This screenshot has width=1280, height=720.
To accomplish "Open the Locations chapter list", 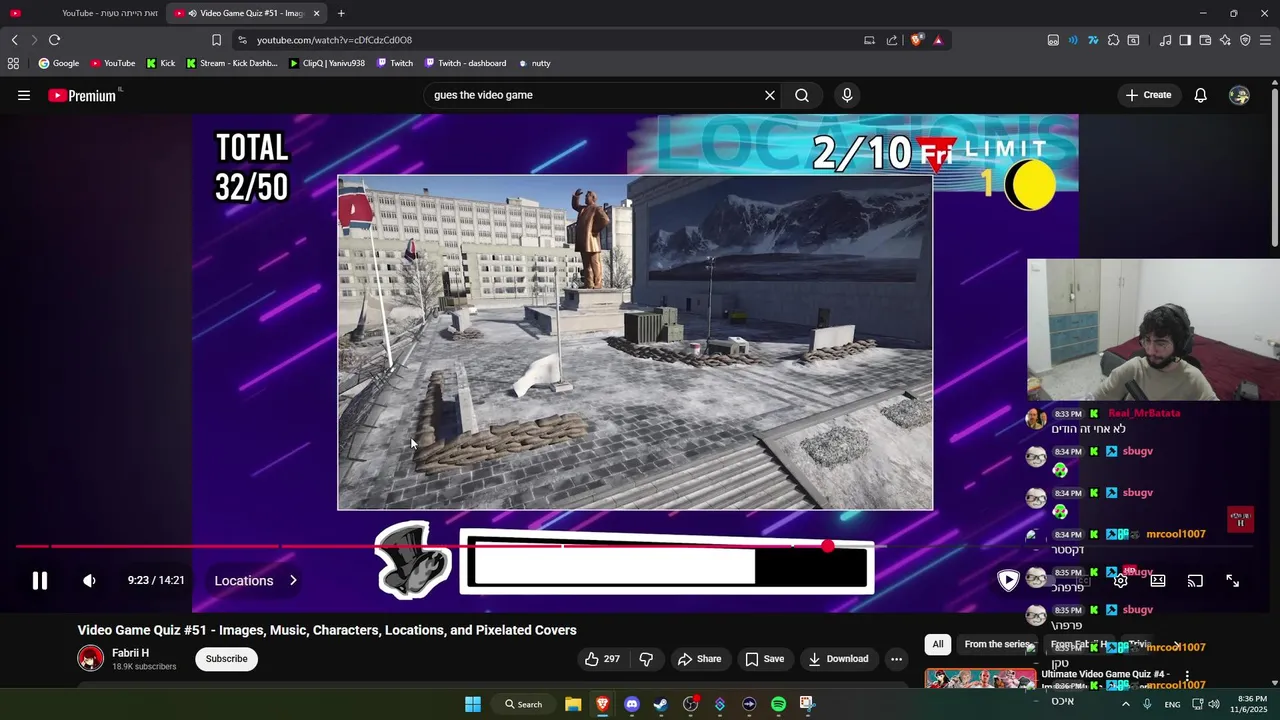I will pyautogui.click(x=255, y=581).
